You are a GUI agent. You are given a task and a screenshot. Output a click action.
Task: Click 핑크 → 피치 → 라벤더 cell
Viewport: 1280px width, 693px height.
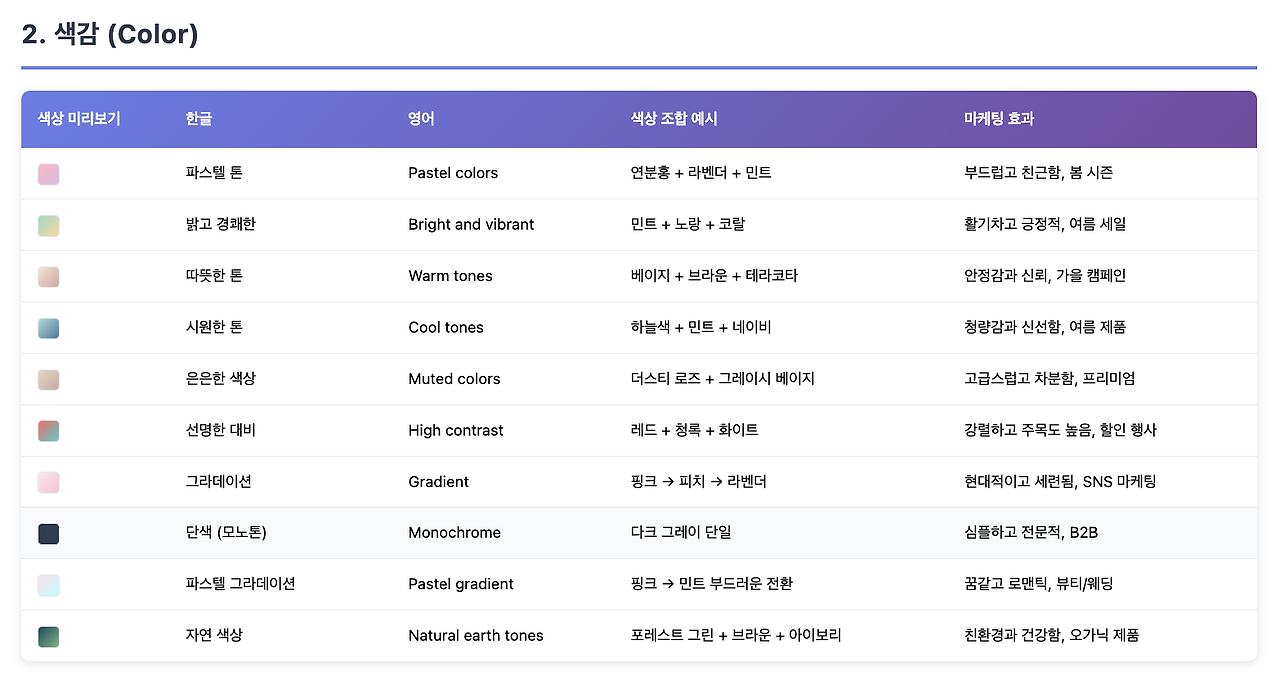pos(699,481)
